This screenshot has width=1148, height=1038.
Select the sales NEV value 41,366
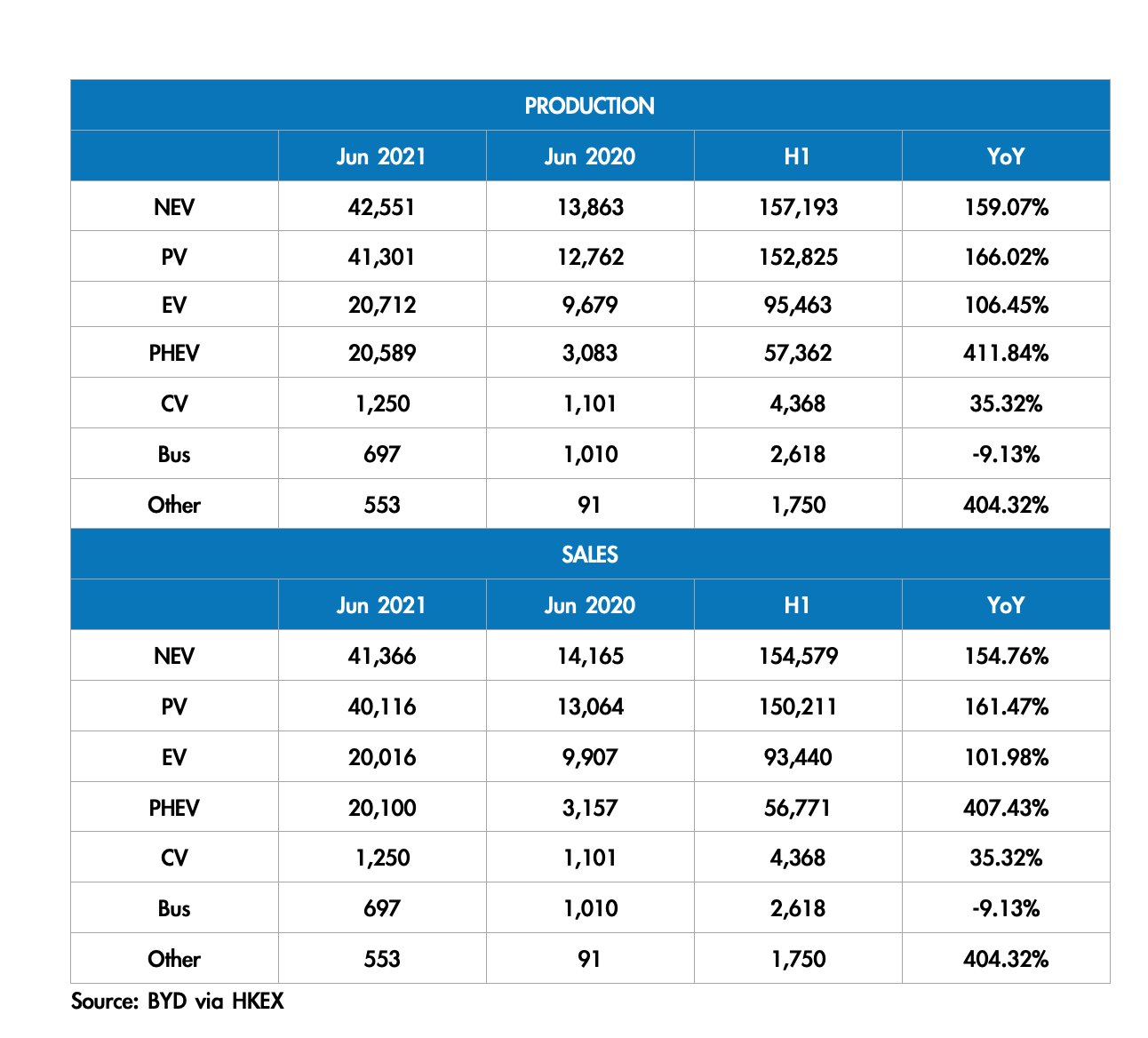pos(381,656)
